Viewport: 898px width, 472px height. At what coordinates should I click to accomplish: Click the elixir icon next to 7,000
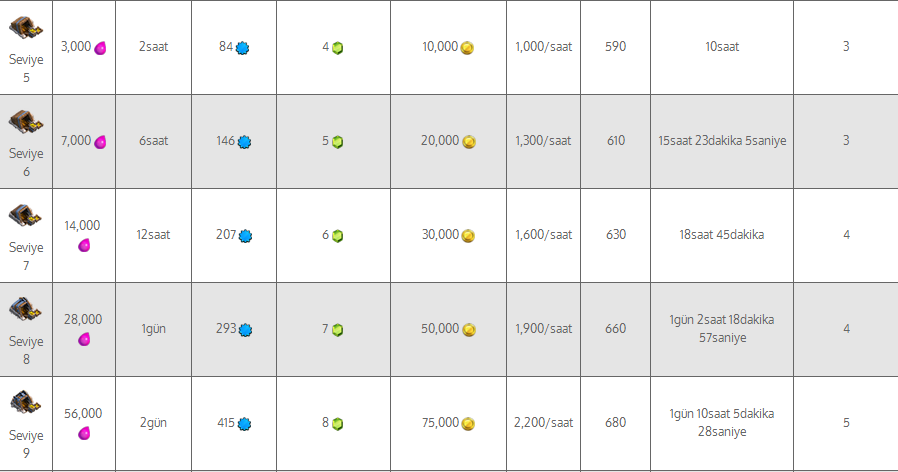point(100,141)
